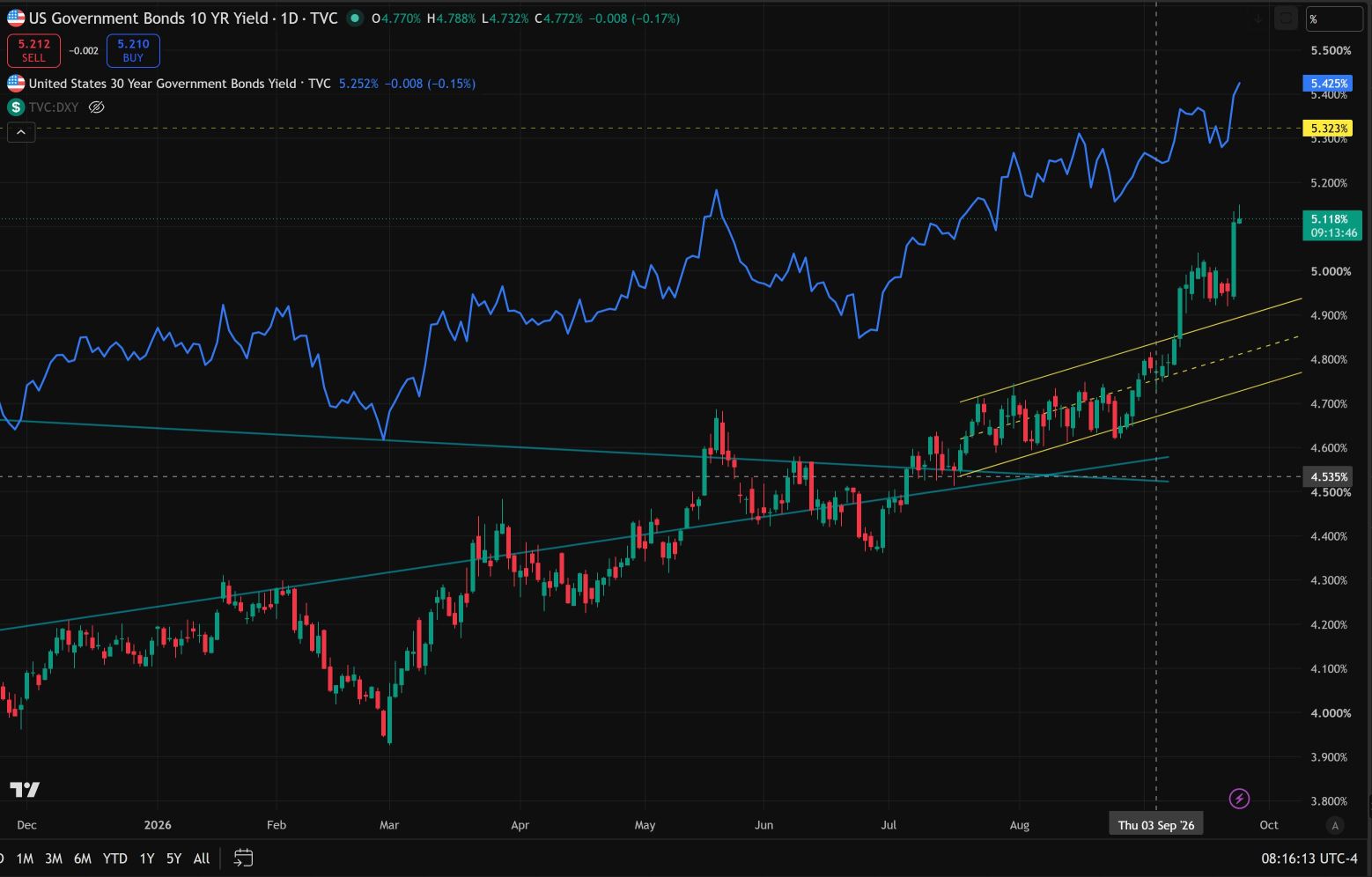1372x877 pixels.
Task: Show All available data range
Action: pos(202,859)
